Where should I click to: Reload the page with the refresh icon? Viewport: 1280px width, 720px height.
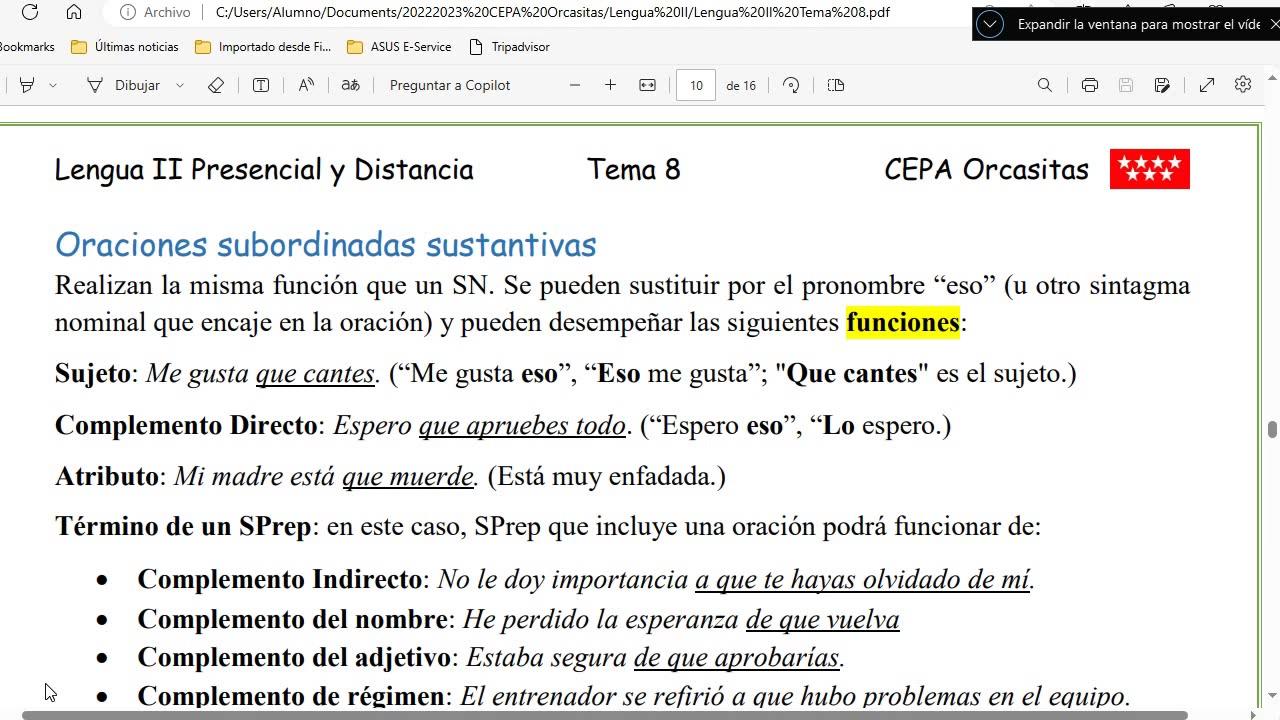click(x=30, y=12)
